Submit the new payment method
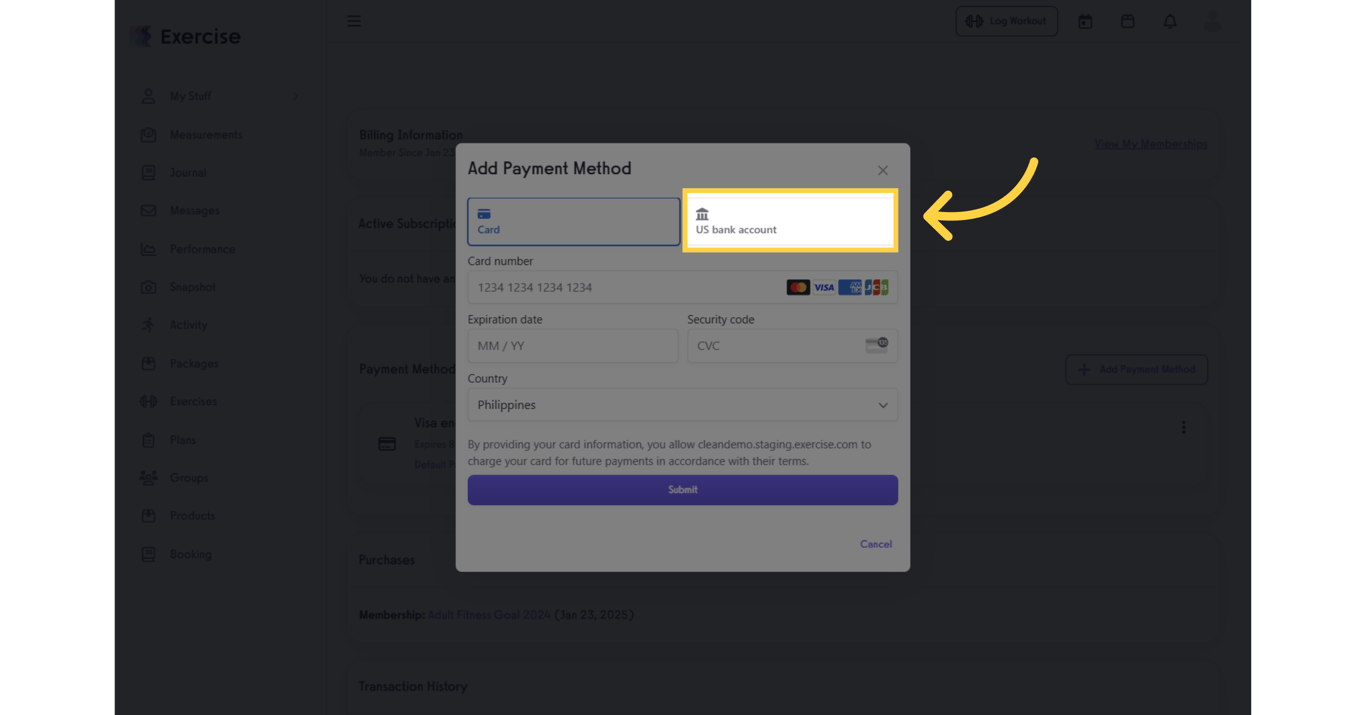1366x715 pixels. pyautogui.click(x=682, y=490)
